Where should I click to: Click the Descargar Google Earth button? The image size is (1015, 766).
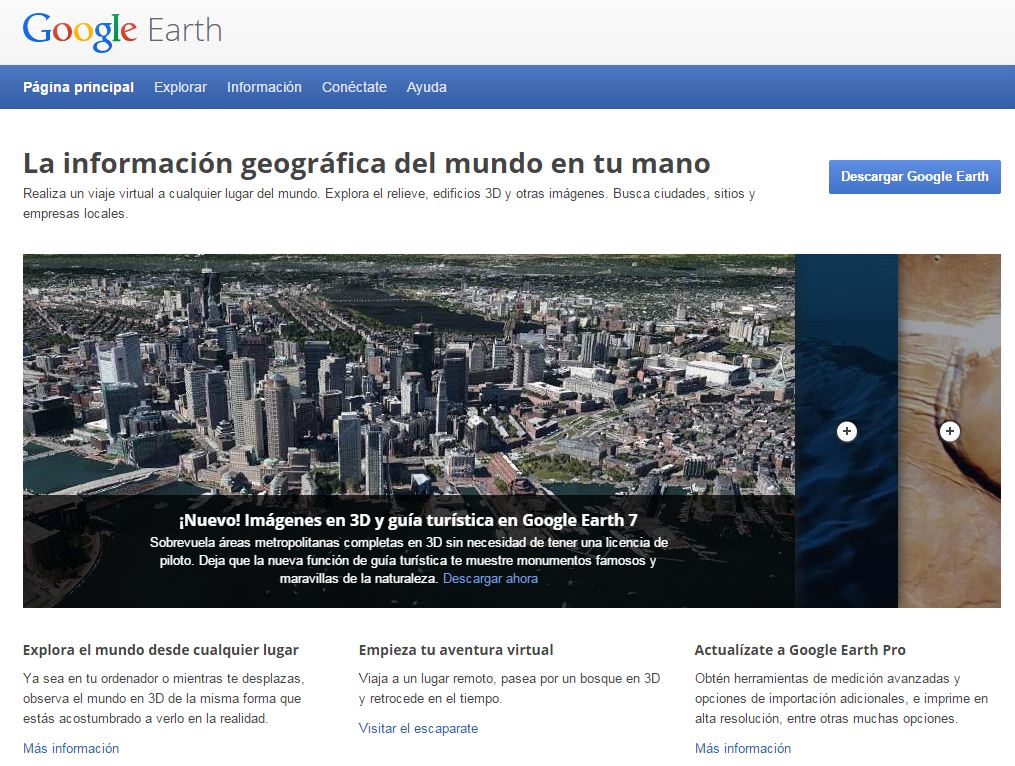pyautogui.click(x=915, y=177)
